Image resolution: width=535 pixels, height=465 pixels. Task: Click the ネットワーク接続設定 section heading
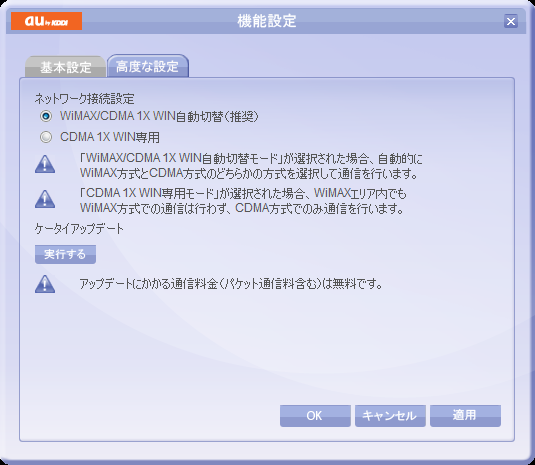(85, 99)
